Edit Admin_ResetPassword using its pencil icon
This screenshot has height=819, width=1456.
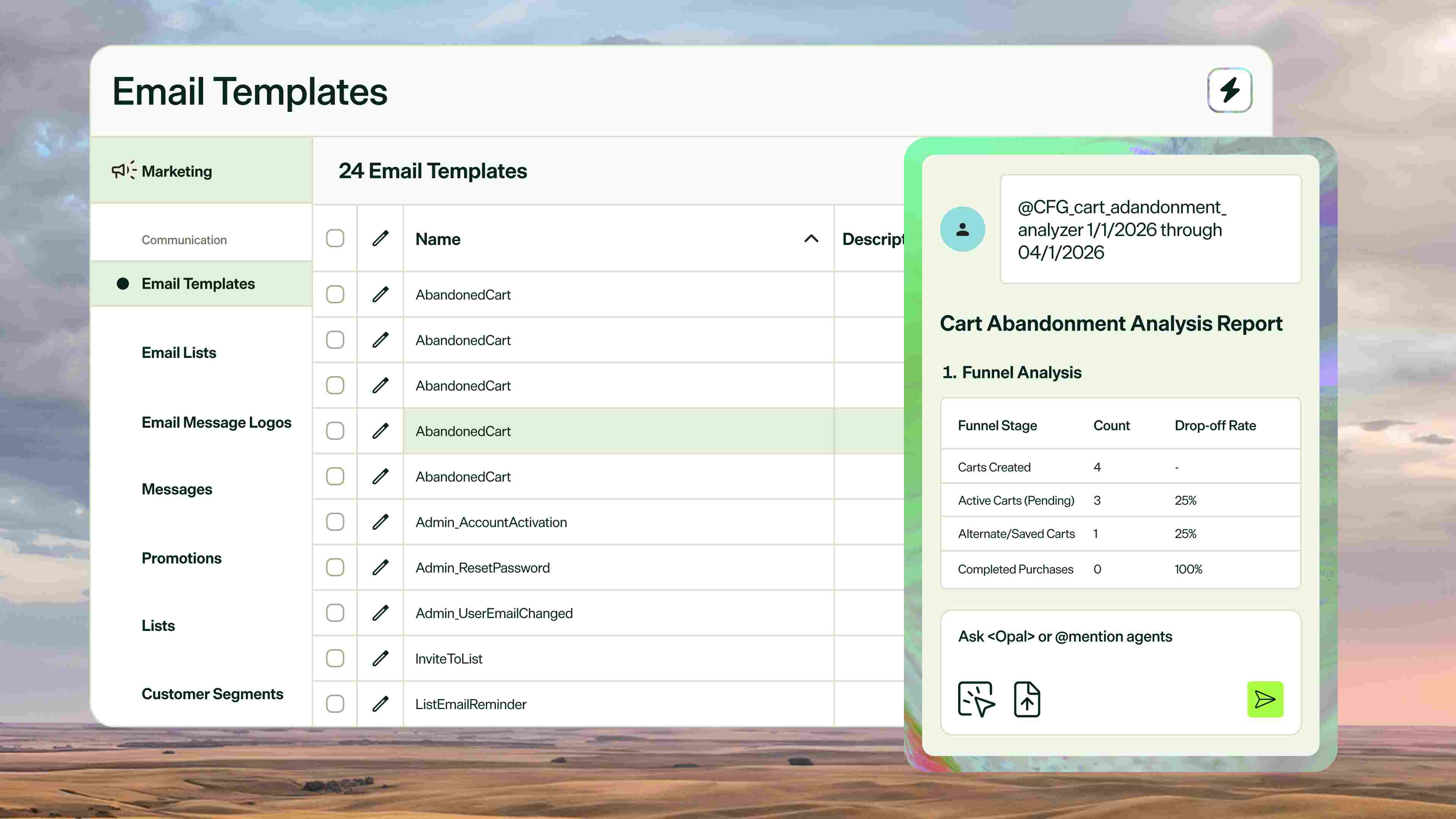[x=380, y=568]
